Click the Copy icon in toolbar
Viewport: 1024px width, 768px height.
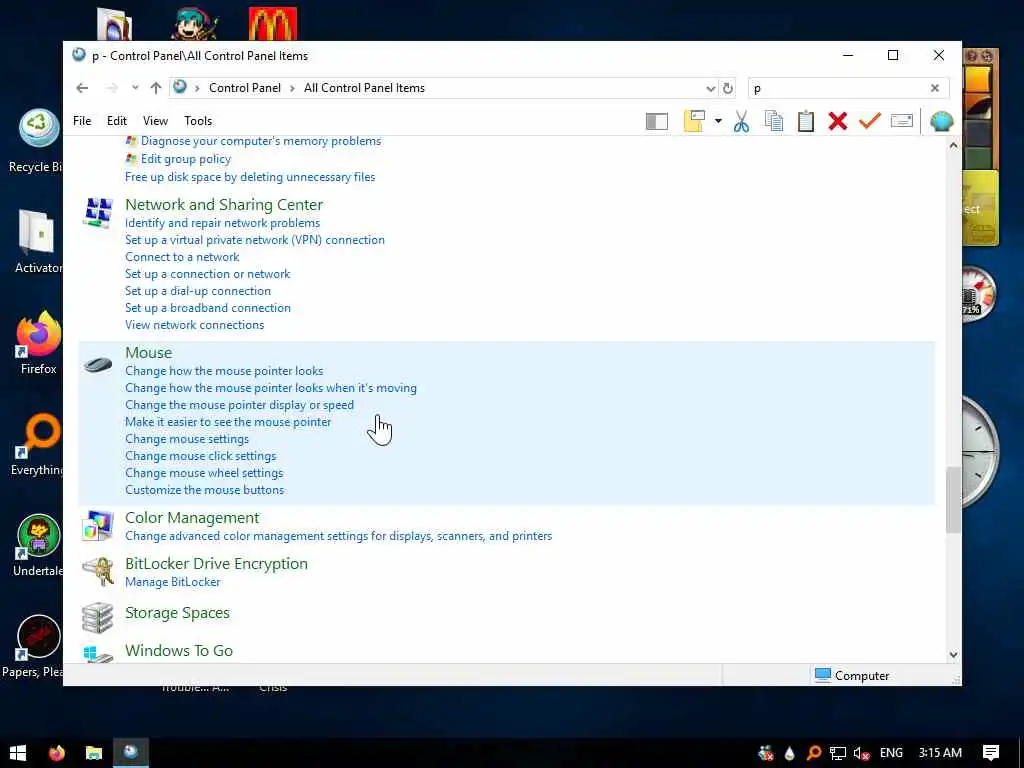pyautogui.click(x=774, y=121)
